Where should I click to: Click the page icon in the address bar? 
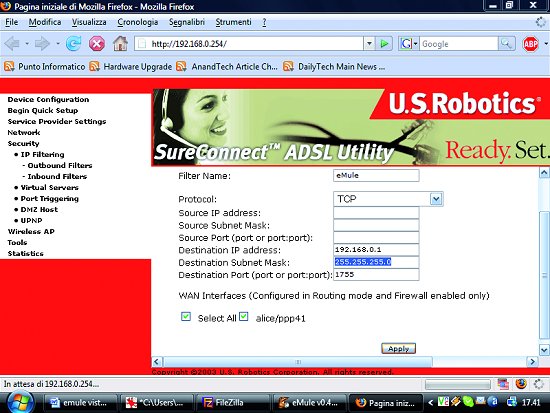[142, 44]
